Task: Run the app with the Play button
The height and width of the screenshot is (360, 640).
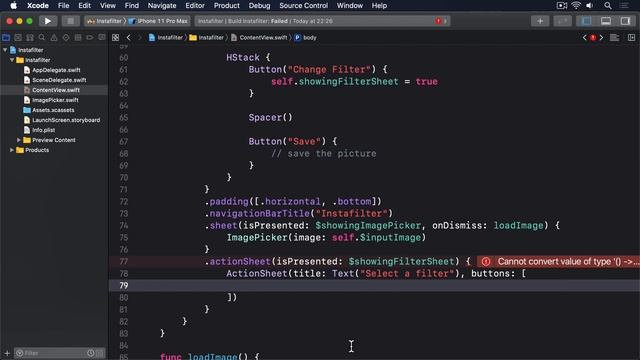Action: coord(48,21)
